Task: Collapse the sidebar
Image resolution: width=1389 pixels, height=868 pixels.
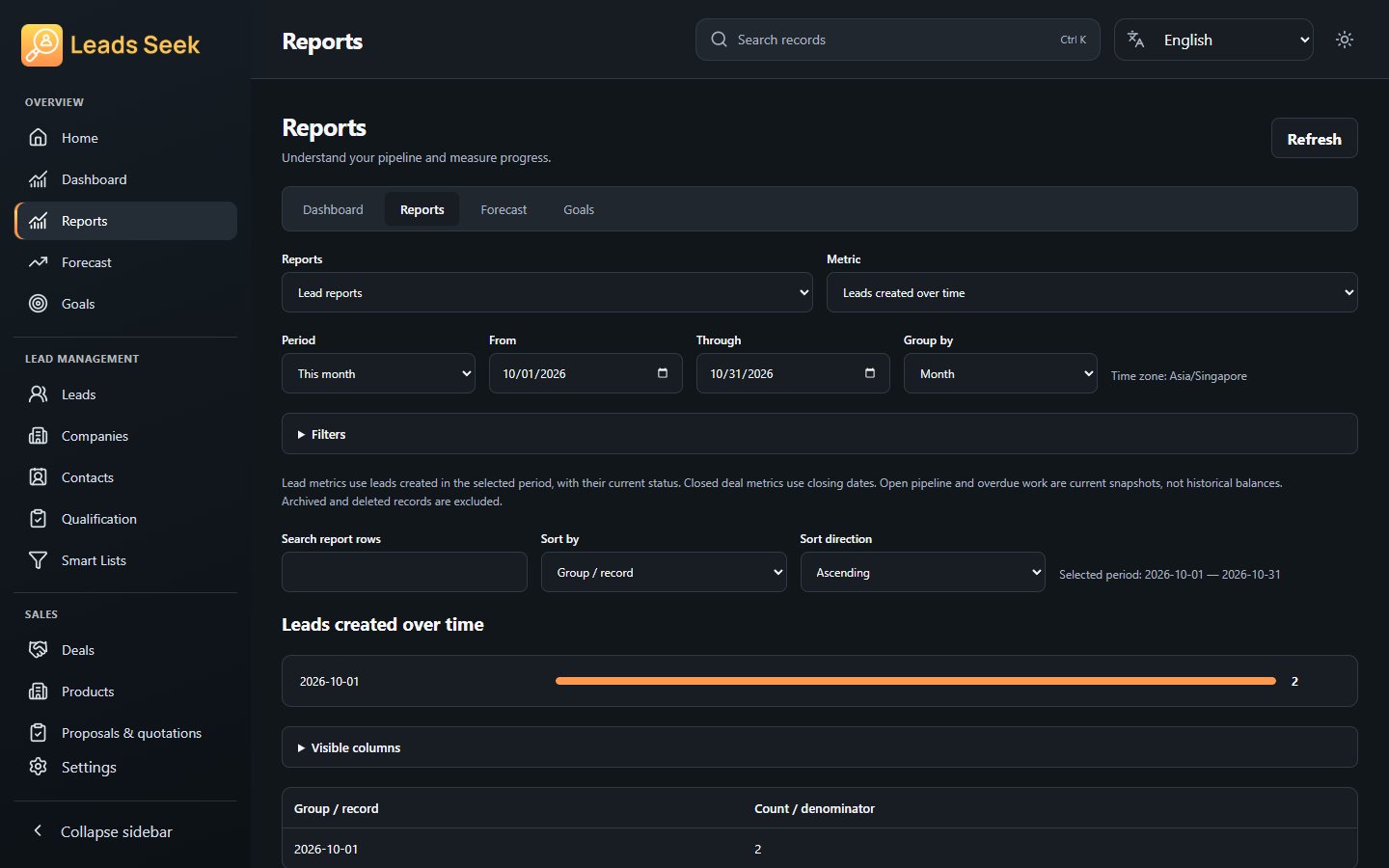Action: (x=125, y=831)
